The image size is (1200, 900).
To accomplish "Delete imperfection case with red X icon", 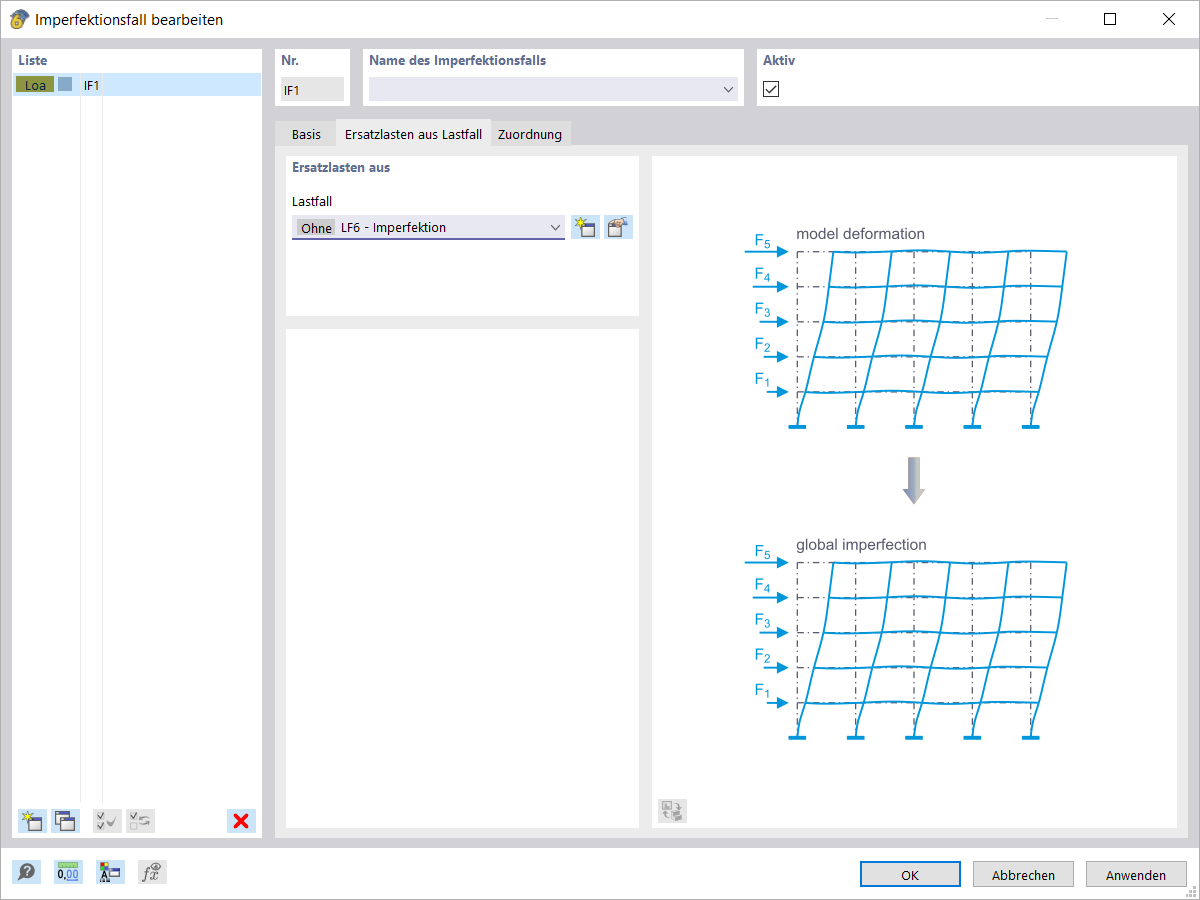I will (x=240, y=820).
